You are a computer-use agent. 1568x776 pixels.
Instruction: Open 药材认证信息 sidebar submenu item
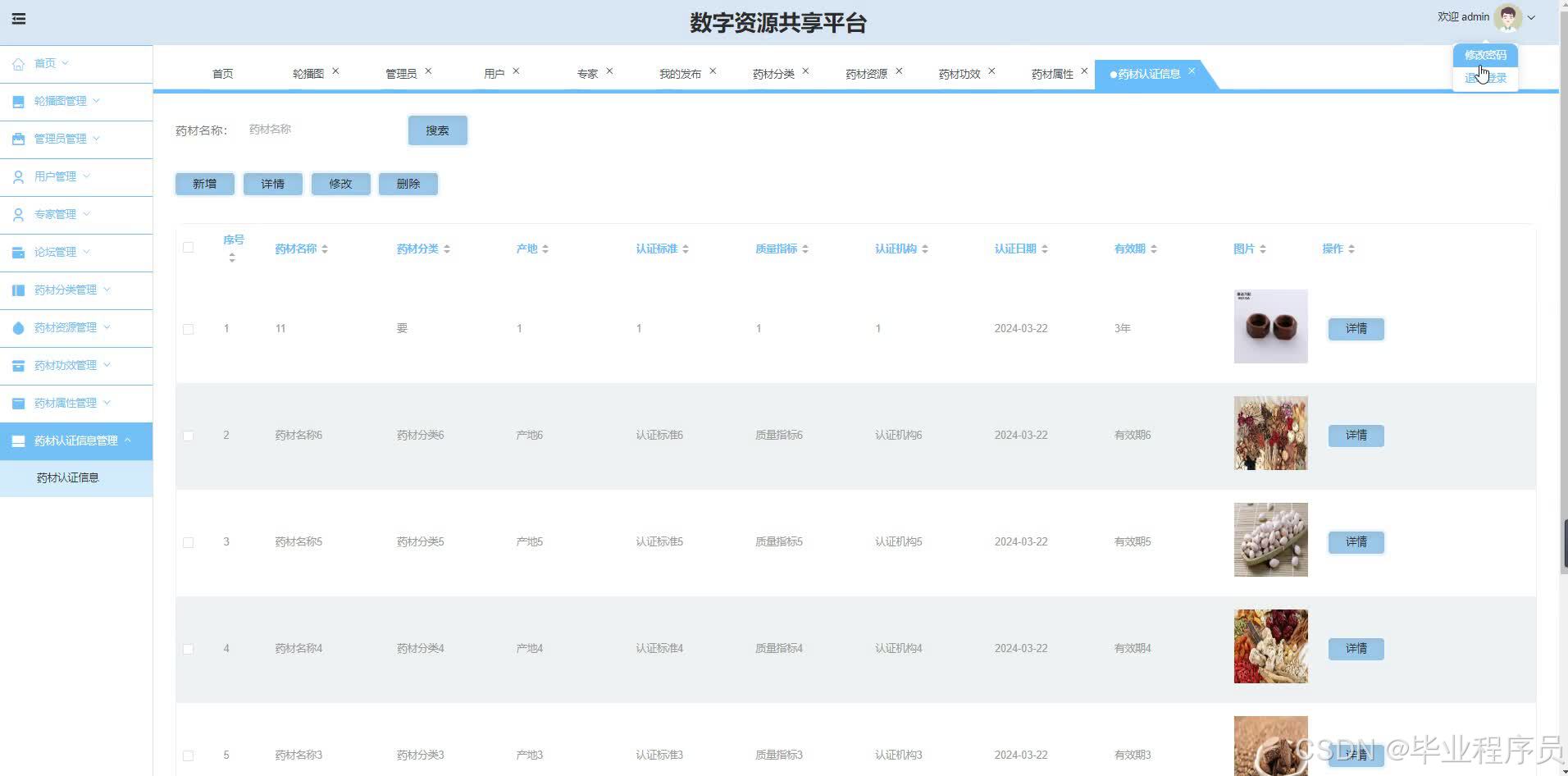point(76,477)
